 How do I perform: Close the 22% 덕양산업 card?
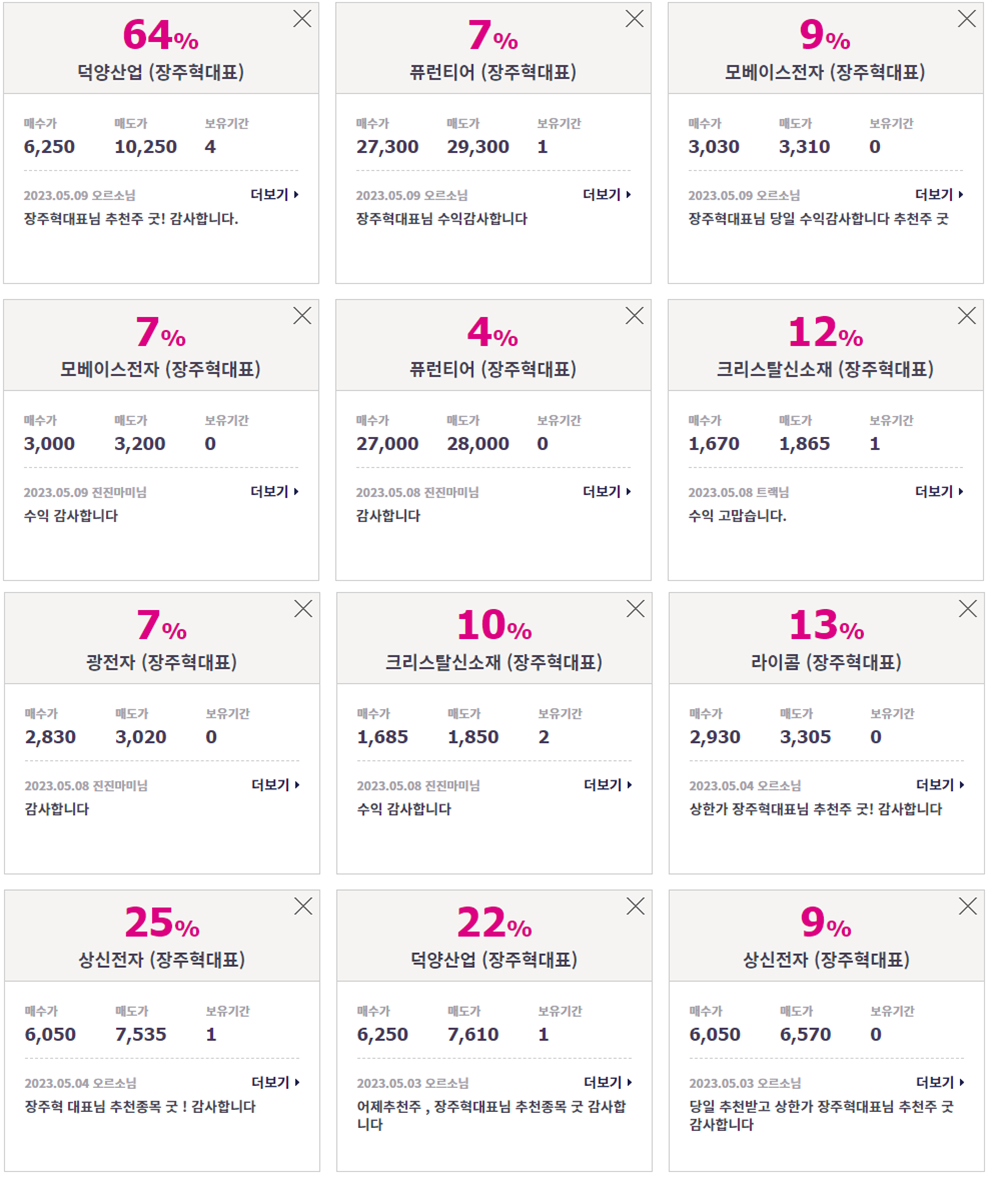point(635,906)
